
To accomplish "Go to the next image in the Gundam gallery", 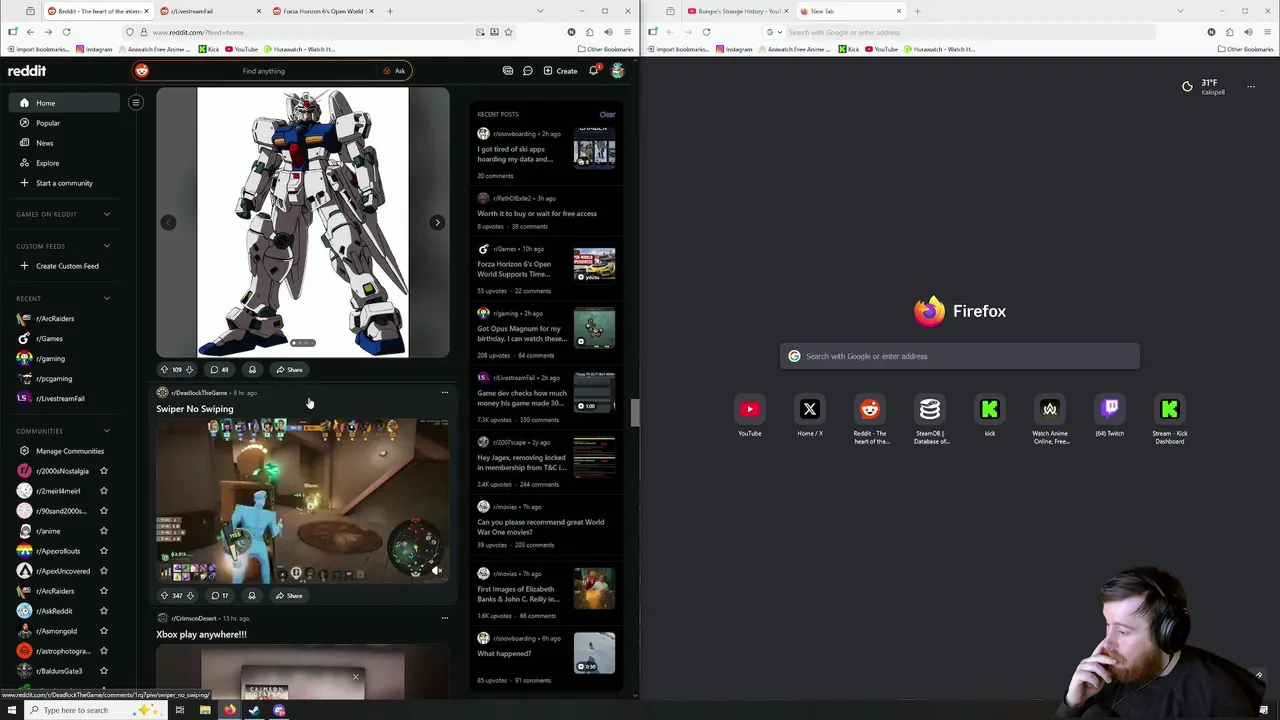I will click(x=437, y=222).
